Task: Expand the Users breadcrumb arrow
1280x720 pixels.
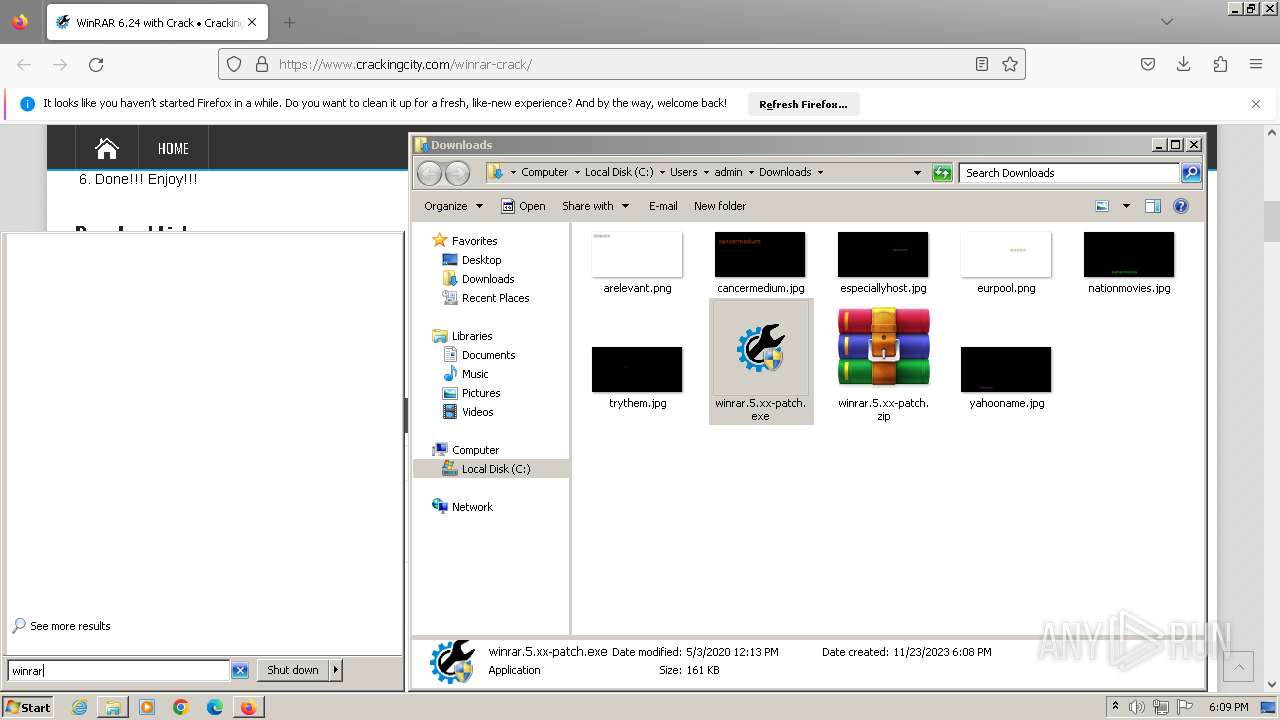Action: 706,172
